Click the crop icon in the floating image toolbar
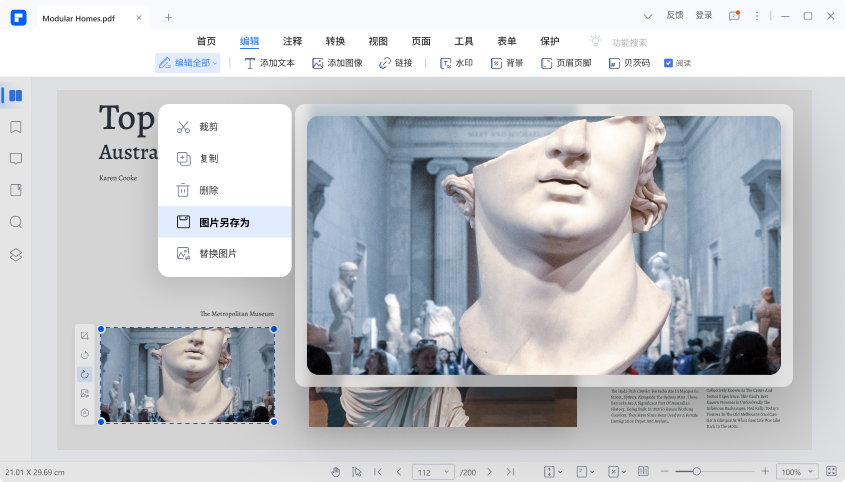This screenshot has height=482, width=845. (x=85, y=335)
